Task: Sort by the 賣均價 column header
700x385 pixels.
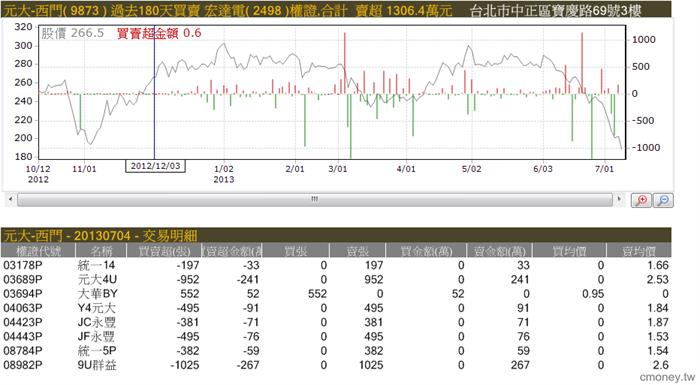Action: tap(639, 251)
